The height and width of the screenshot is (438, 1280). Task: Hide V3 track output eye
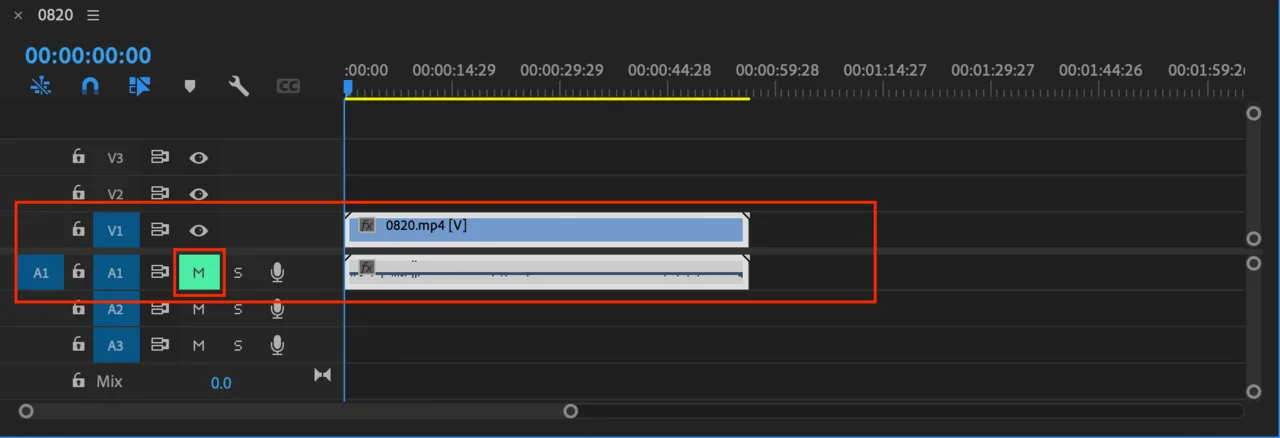point(199,157)
